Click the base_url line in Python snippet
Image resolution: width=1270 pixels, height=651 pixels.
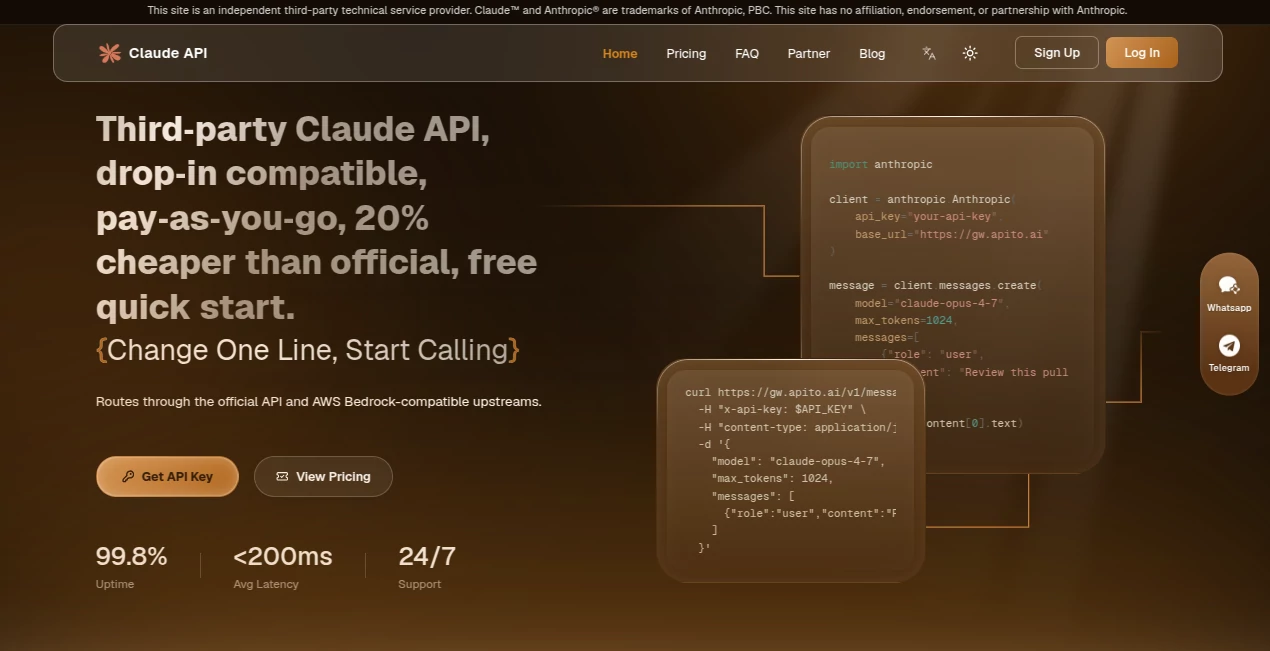(x=951, y=234)
